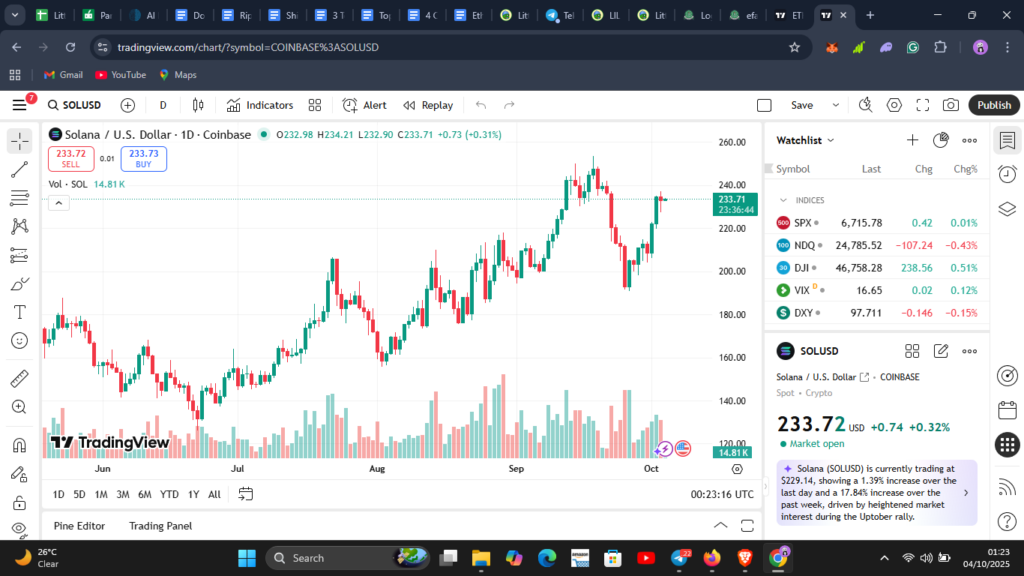The width and height of the screenshot is (1024, 576).
Task: Switch to the Trading Panel tab
Action: (x=160, y=526)
